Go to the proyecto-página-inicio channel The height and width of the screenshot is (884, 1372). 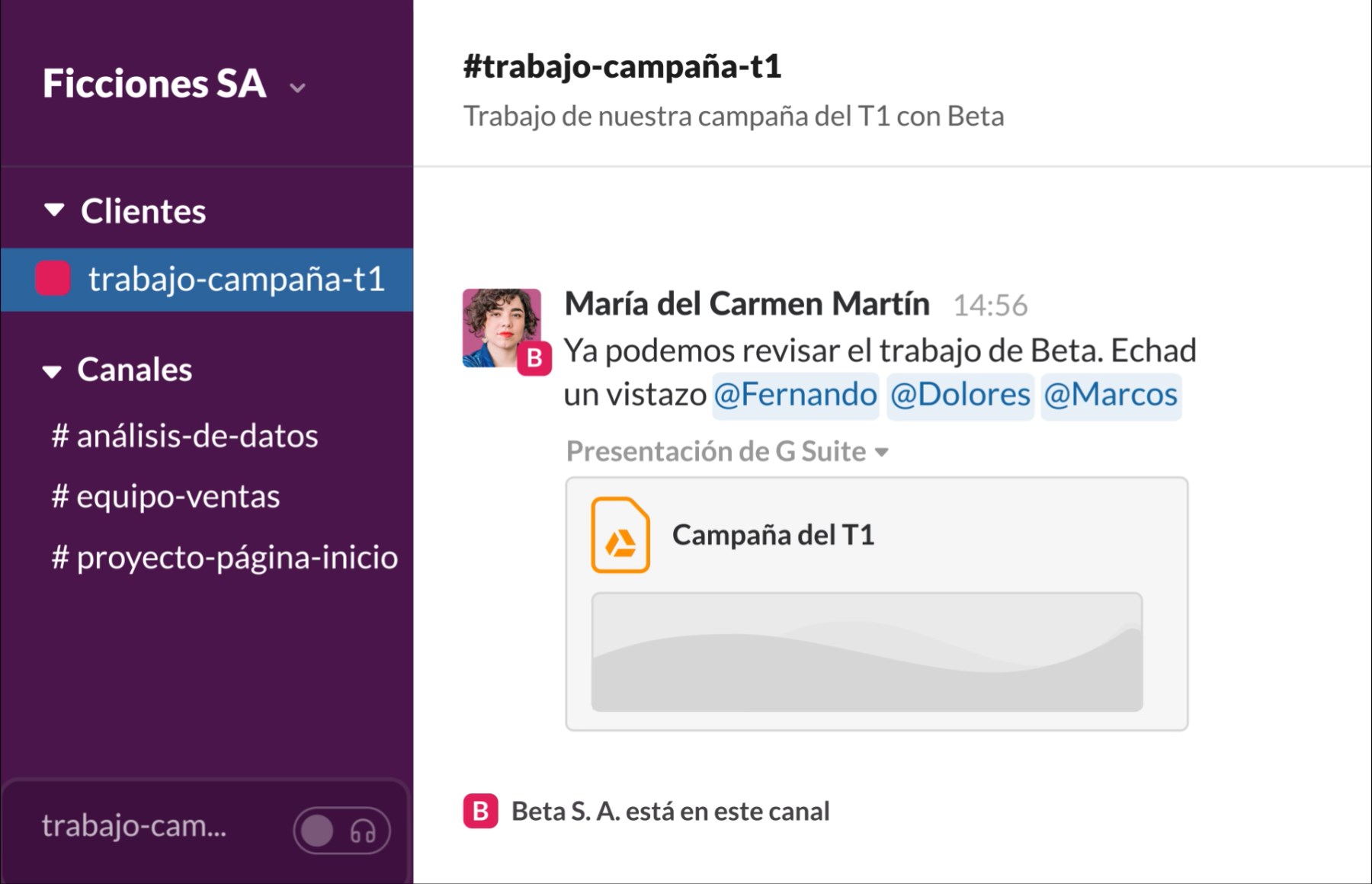click(225, 558)
